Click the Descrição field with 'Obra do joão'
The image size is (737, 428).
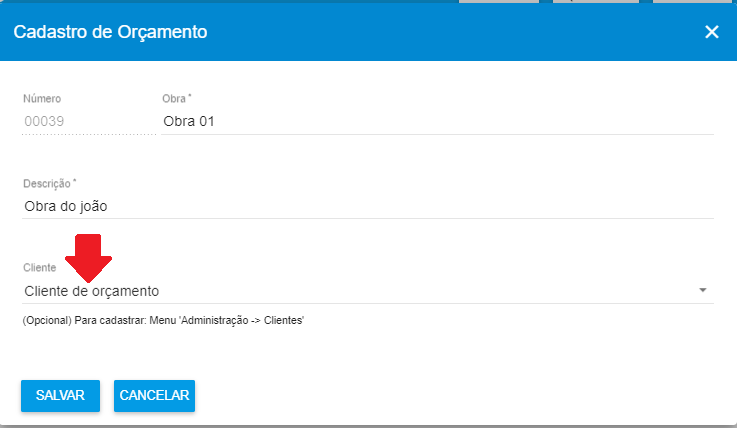point(368,206)
